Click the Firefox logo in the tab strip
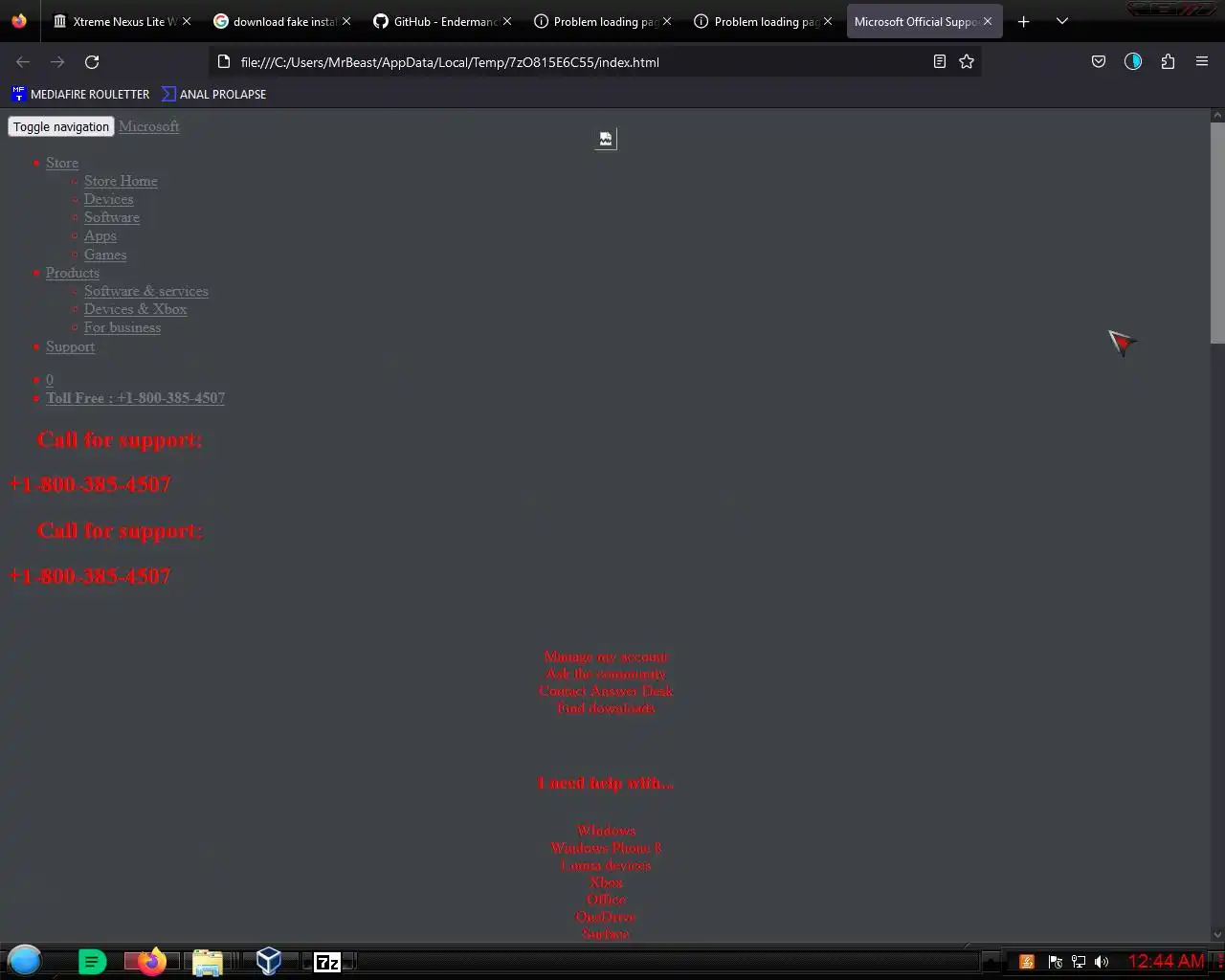 pos(19,21)
